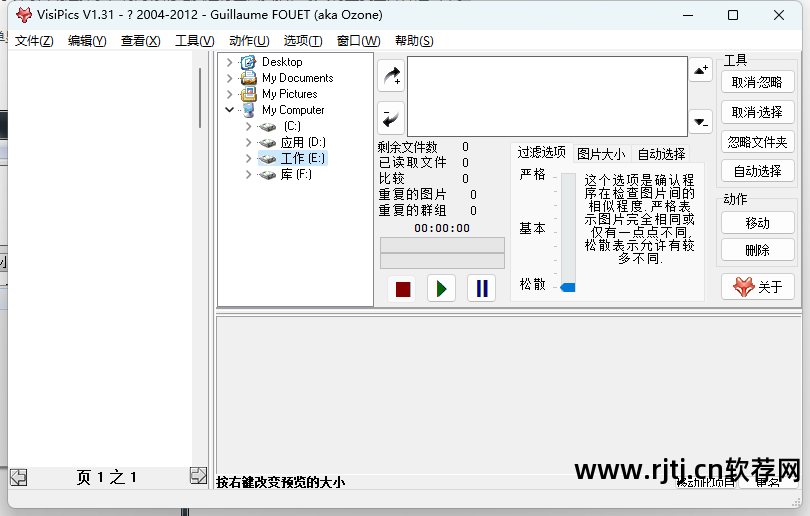Click the Desktop folder icon
The width and height of the screenshot is (810, 516).
[248, 62]
